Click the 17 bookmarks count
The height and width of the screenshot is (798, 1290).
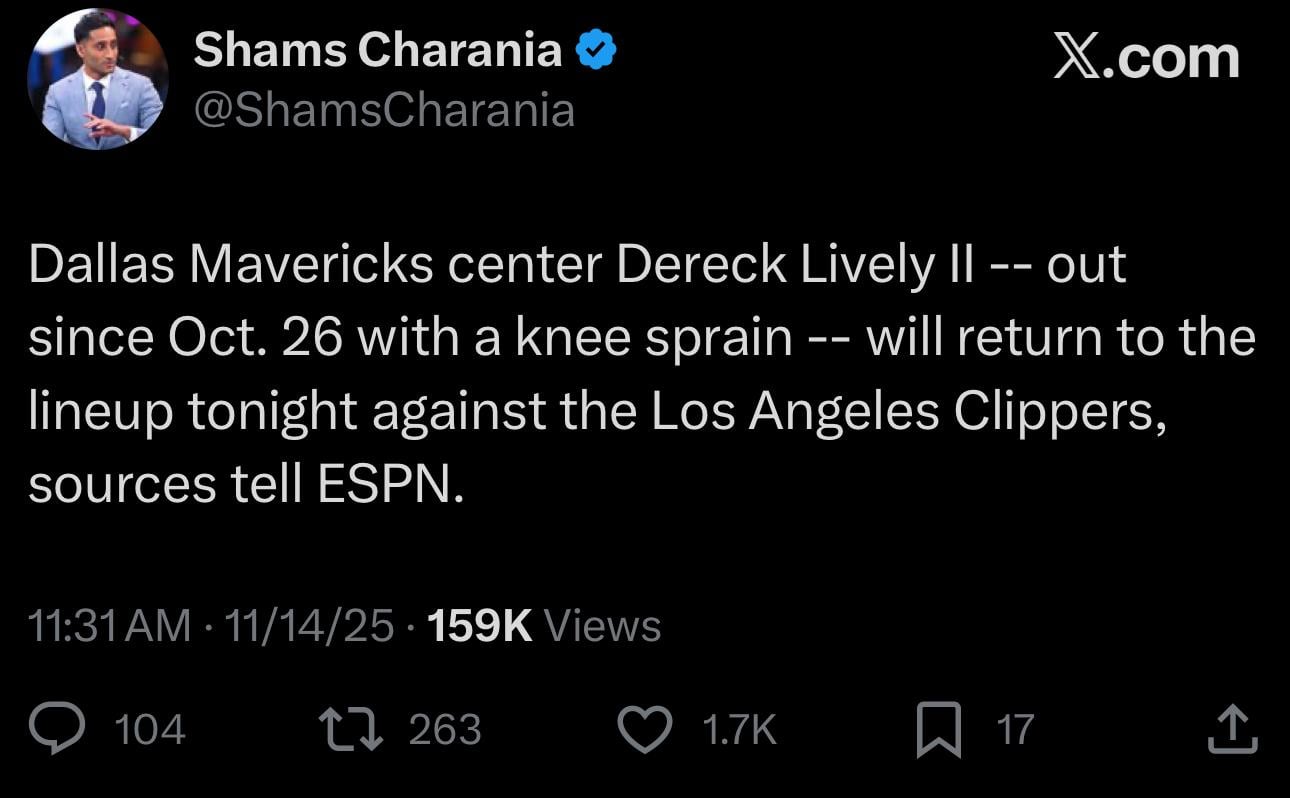1014,730
